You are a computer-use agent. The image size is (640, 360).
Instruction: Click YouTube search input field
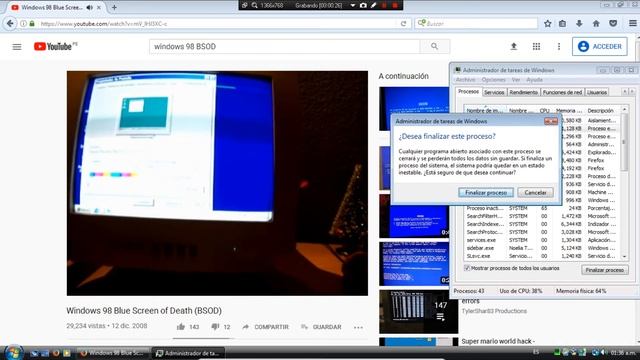click(x=284, y=47)
